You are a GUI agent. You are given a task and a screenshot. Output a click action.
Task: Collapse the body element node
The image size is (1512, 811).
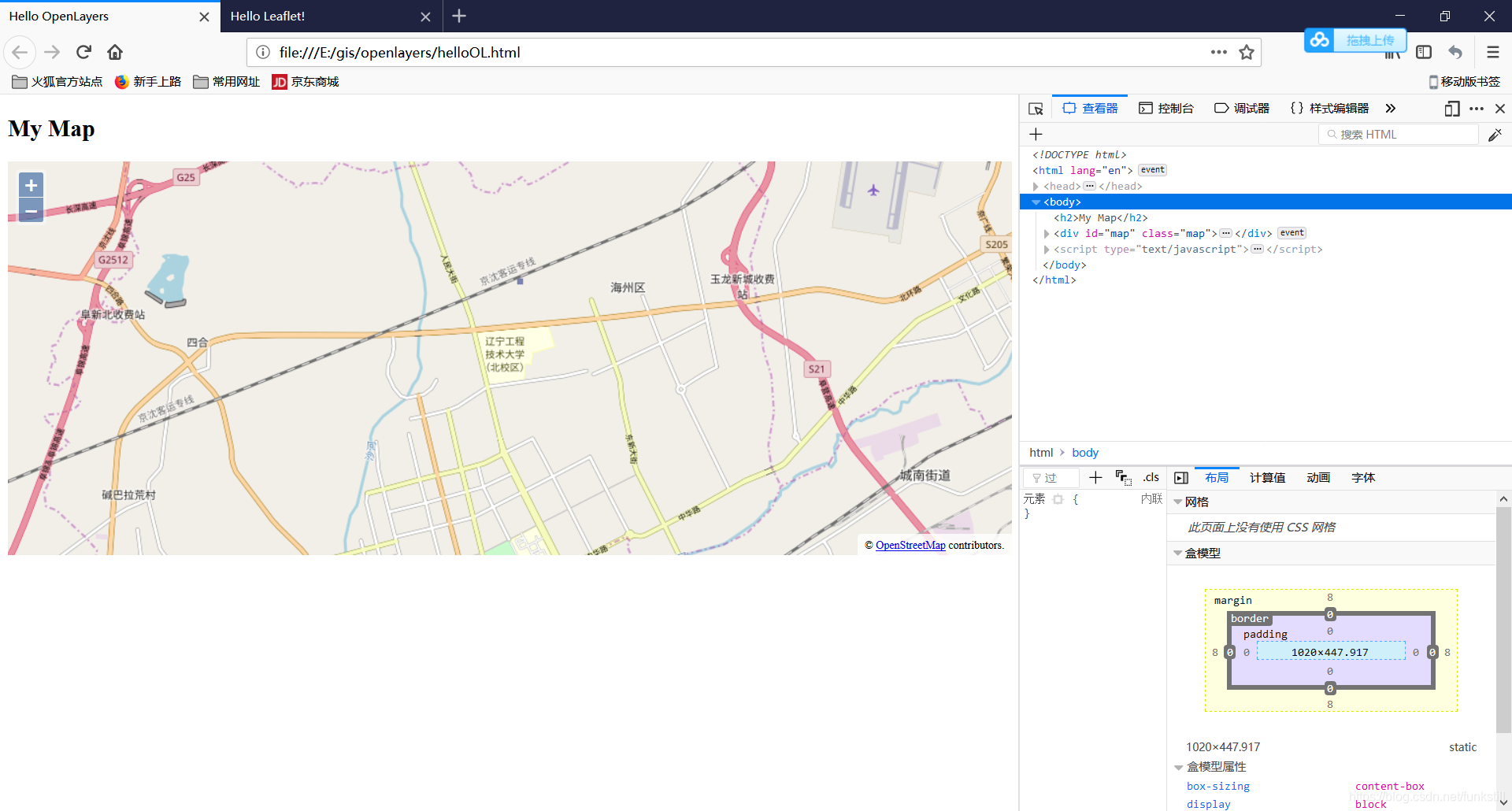tap(1036, 202)
